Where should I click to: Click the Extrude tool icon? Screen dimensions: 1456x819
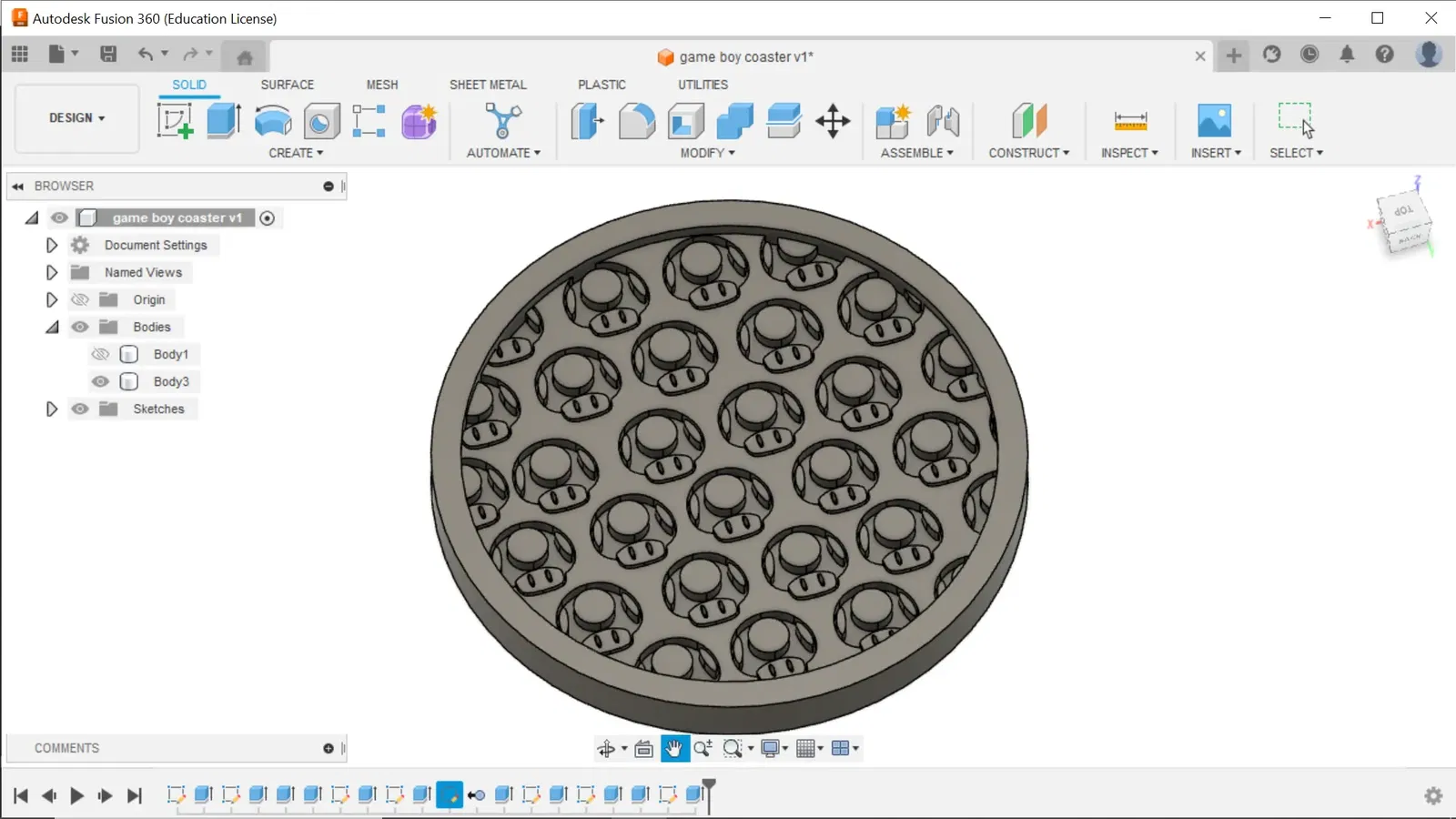pos(224,121)
